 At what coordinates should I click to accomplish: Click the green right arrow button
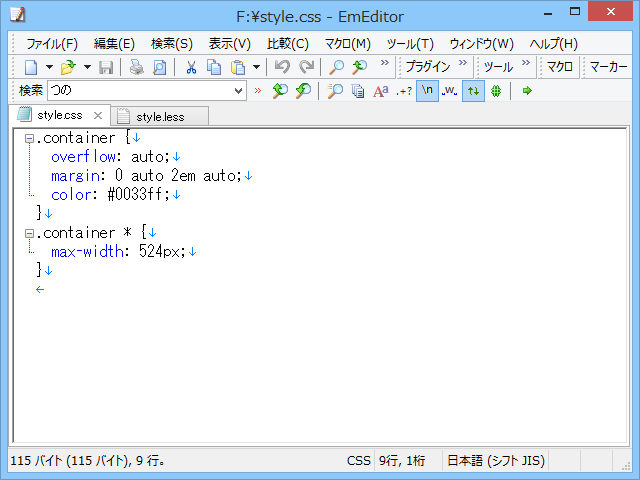(527, 91)
